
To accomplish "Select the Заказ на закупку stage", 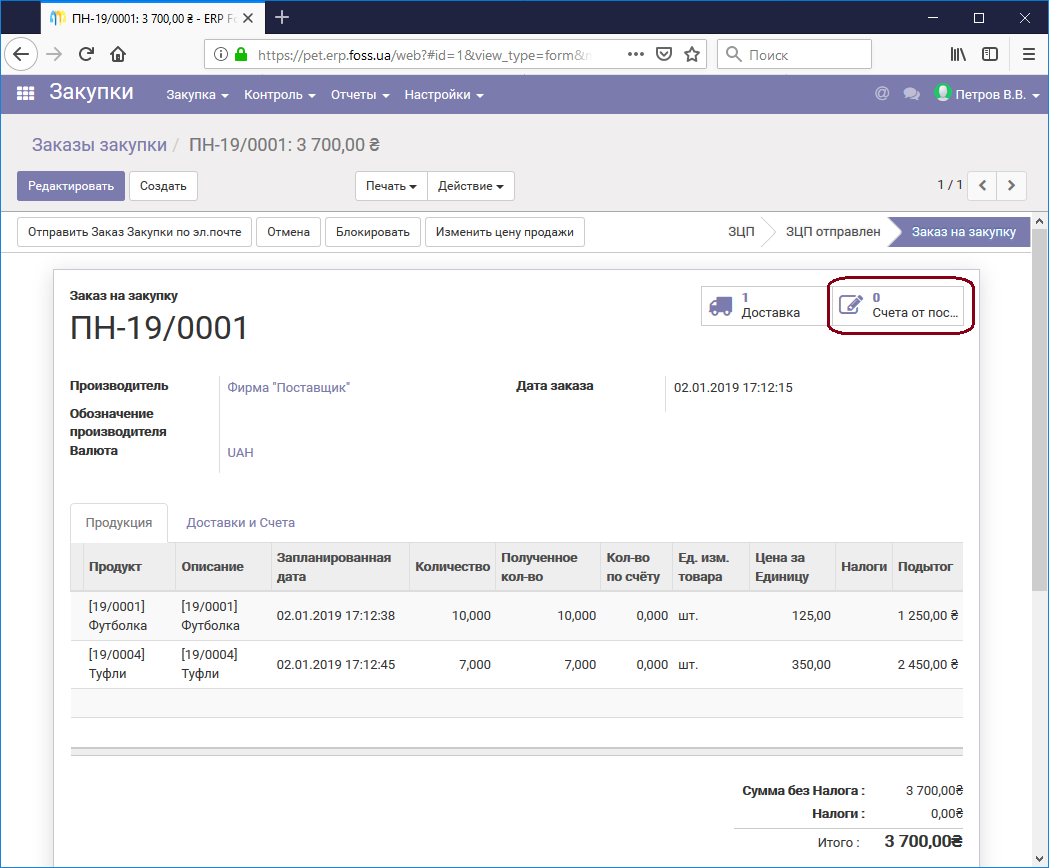I will 963,232.
